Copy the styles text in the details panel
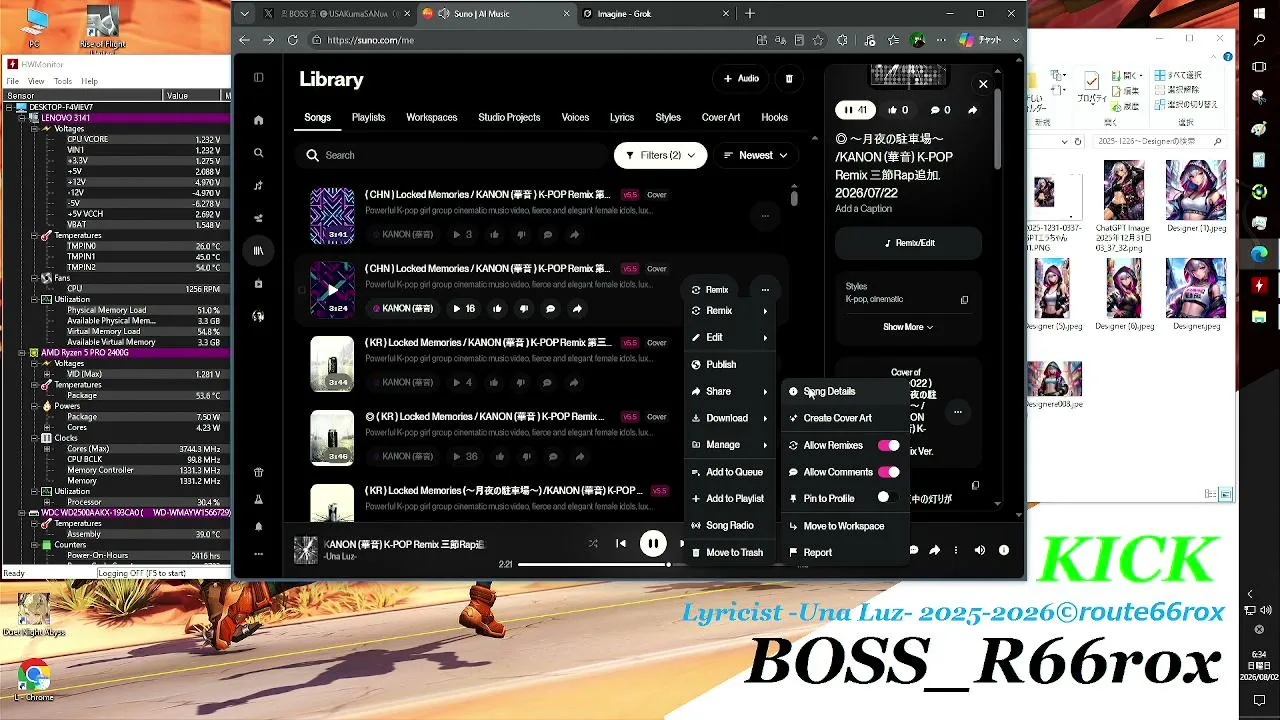The width and height of the screenshot is (1280, 720). 964,300
